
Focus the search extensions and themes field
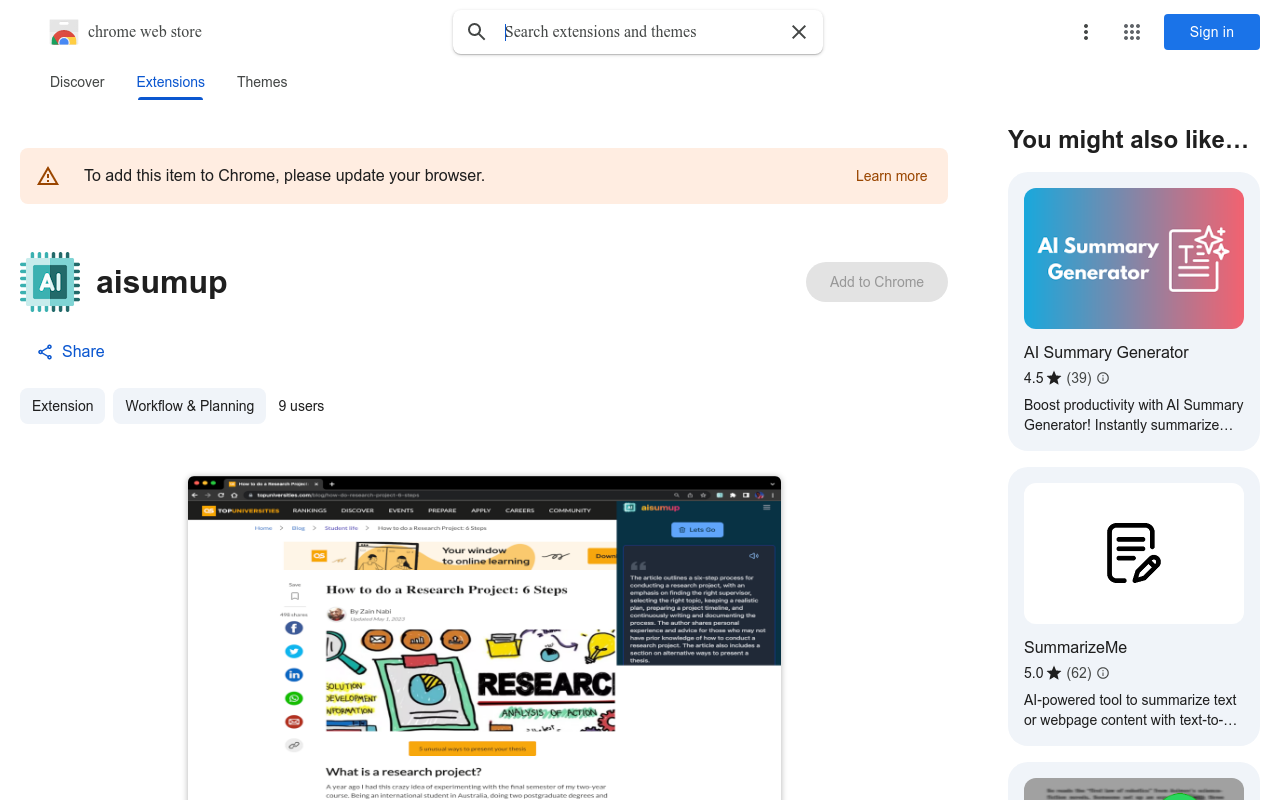tap(640, 32)
